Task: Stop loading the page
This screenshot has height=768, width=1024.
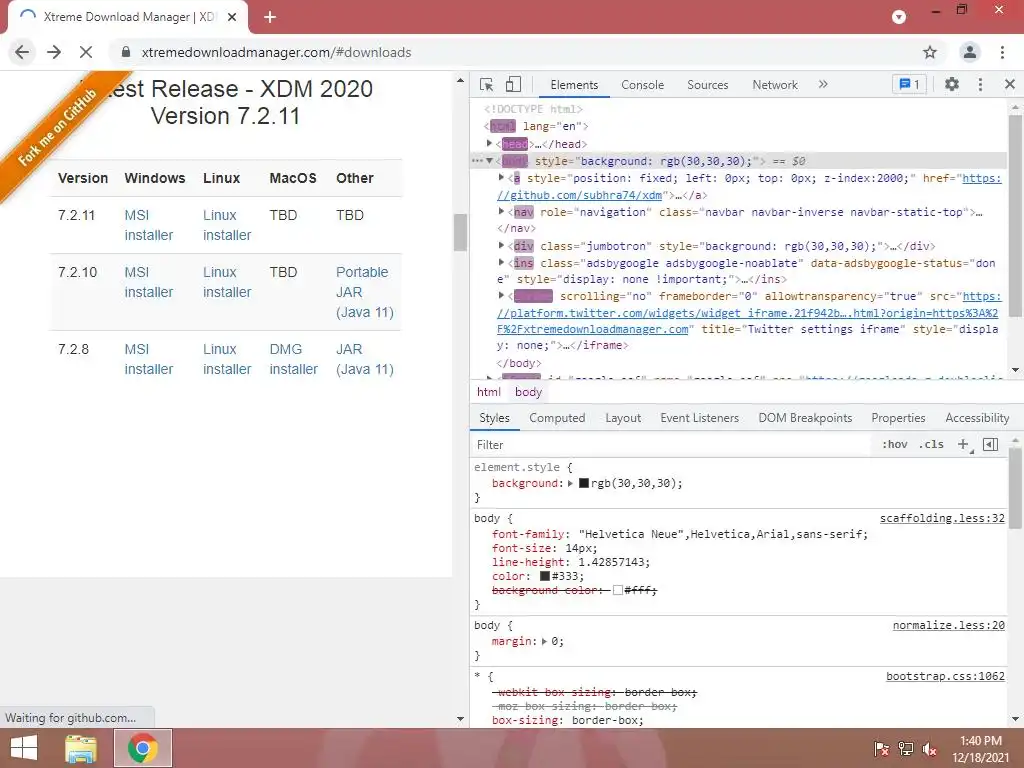Action: tap(86, 52)
